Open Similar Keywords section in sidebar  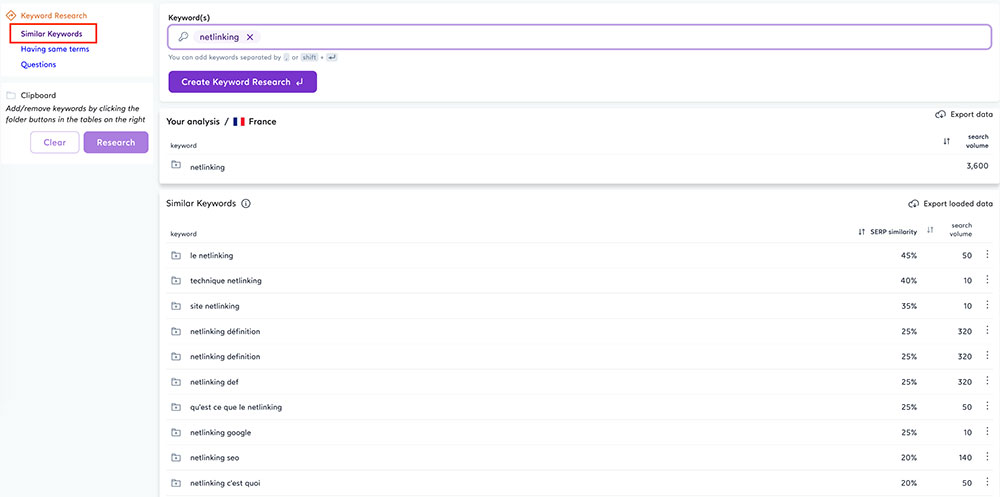point(51,33)
